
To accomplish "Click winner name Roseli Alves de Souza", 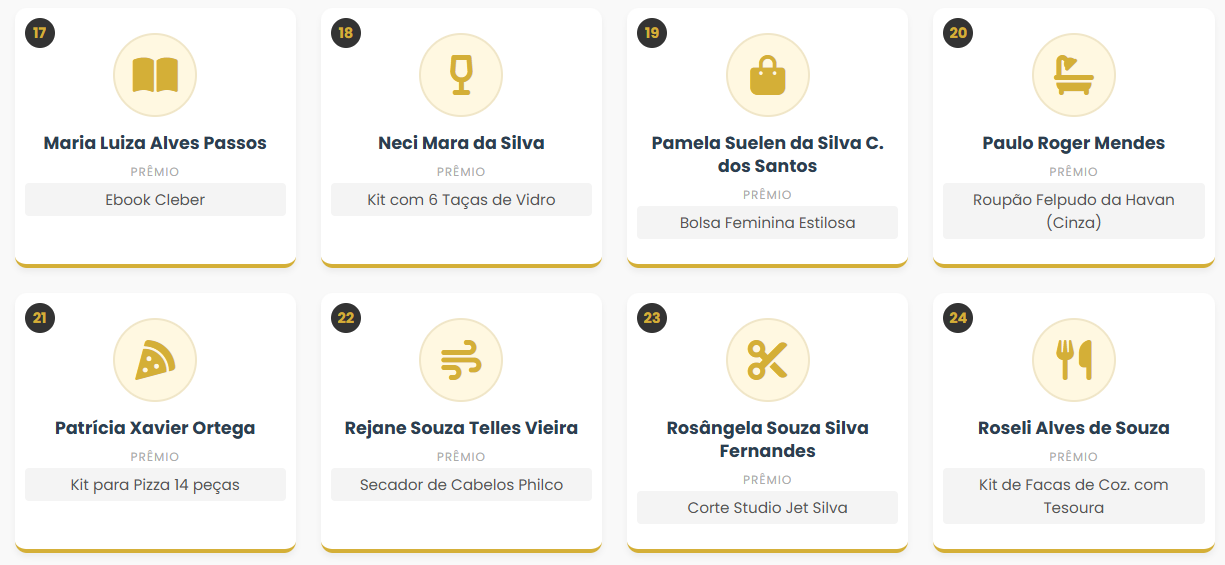I will [1073, 428].
